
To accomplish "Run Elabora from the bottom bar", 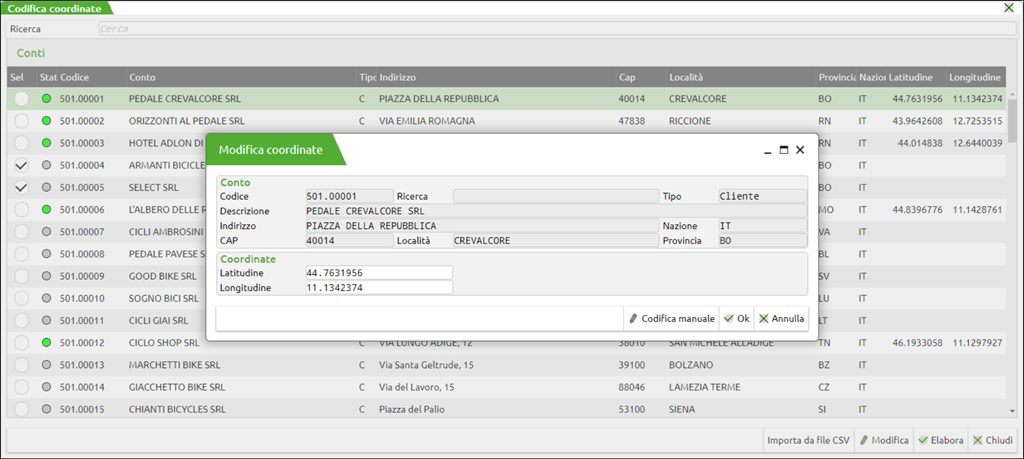I will pos(940,440).
